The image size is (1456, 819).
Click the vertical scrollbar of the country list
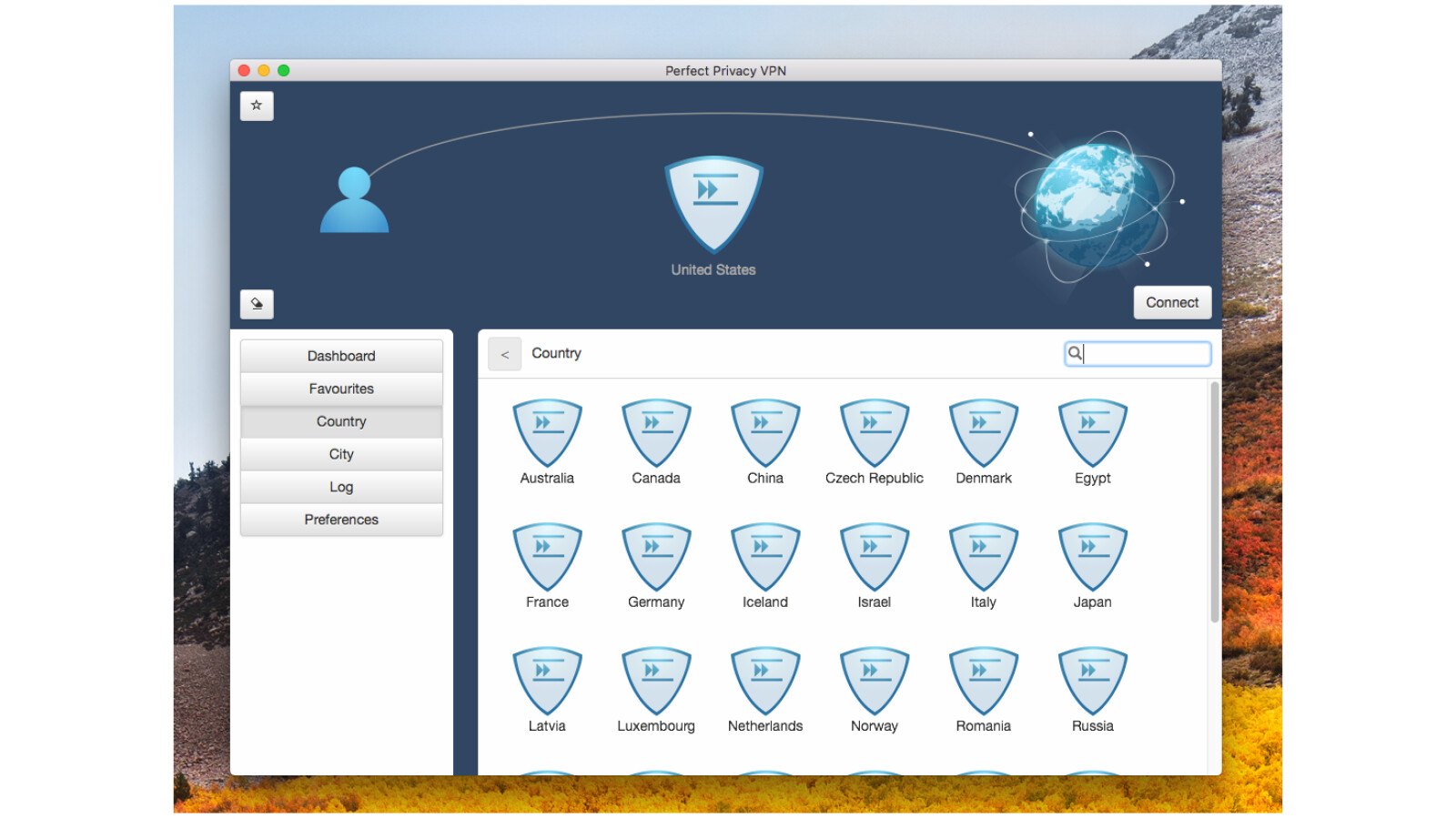(x=1214, y=502)
